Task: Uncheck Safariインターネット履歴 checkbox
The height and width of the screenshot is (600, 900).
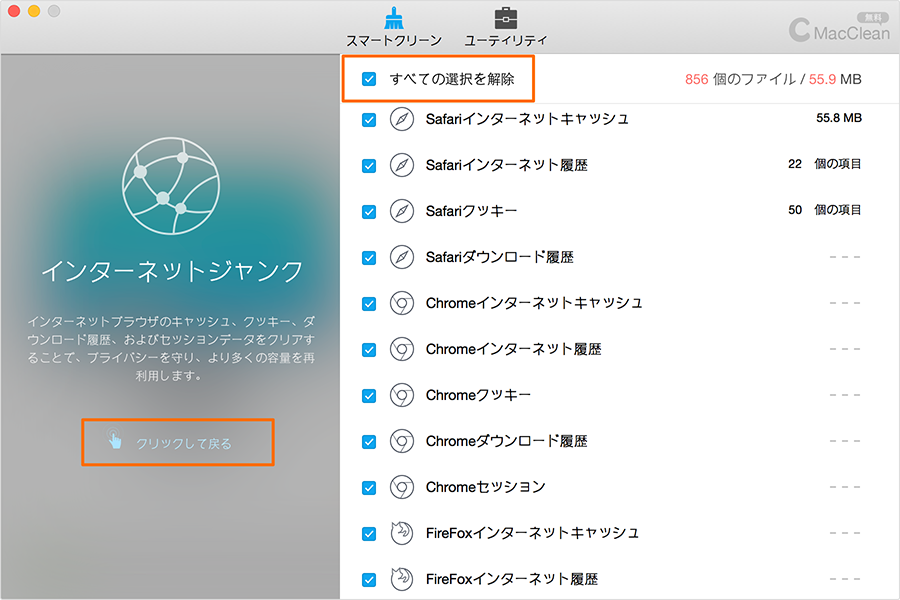Action: pos(369,166)
